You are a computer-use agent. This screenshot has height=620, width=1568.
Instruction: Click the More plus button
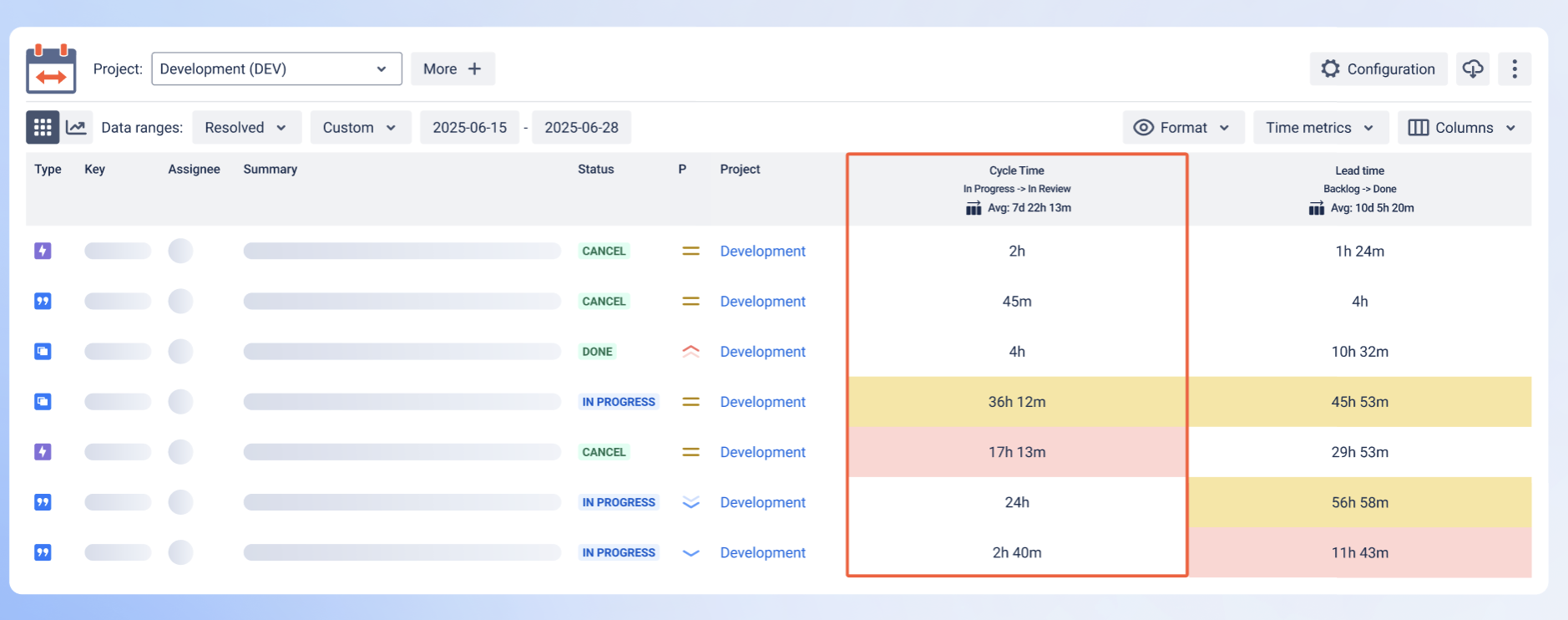click(x=453, y=69)
